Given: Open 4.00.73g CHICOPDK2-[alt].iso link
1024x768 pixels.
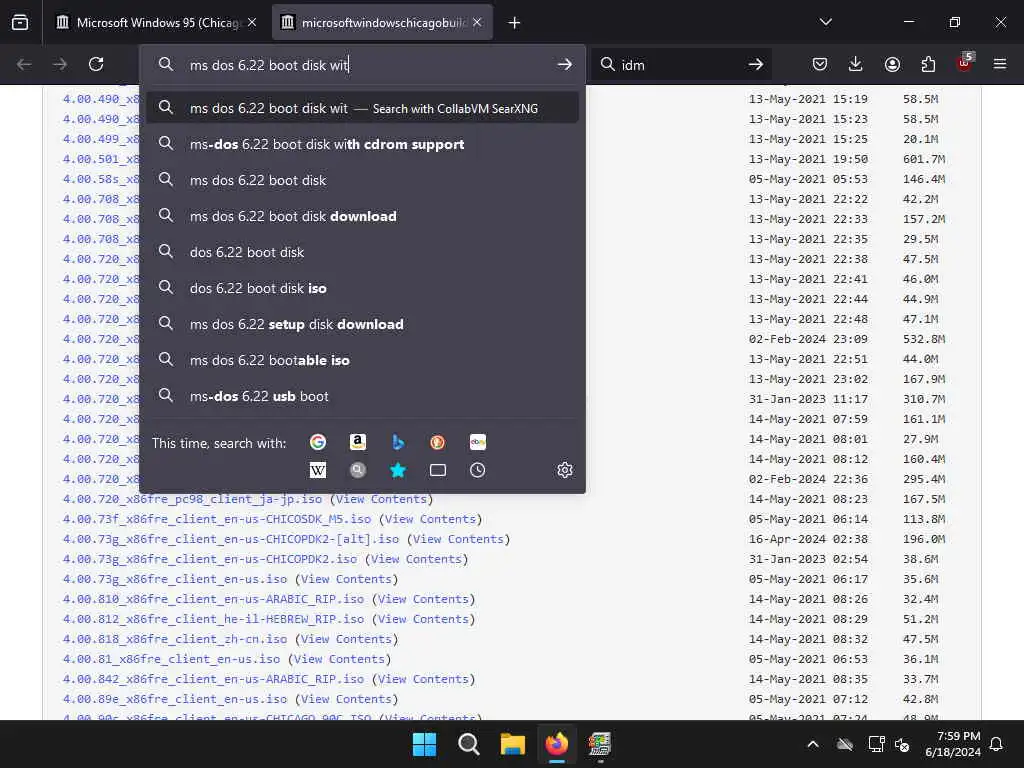Looking at the screenshot, I should pos(231,539).
